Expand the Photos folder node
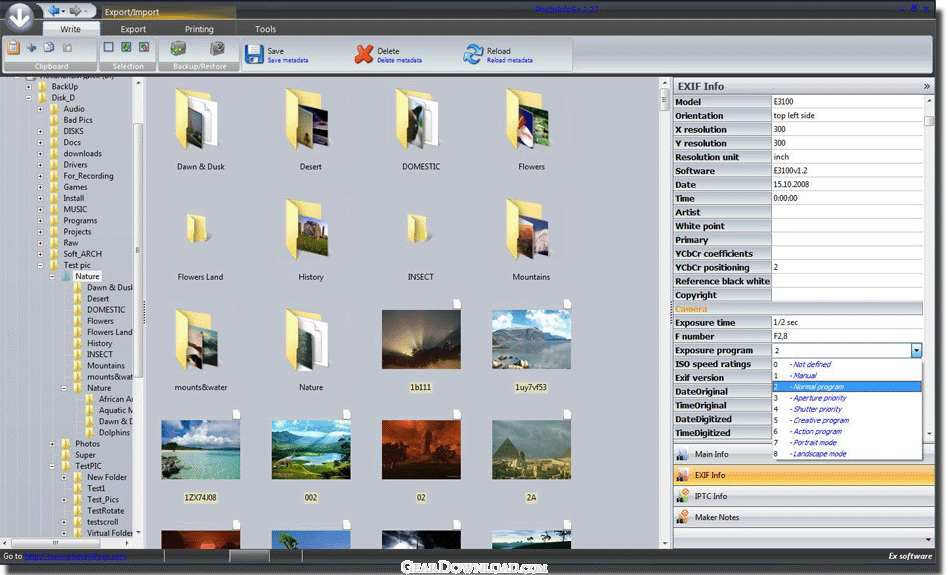Screen dimensions: 948x575 (x=52, y=444)
